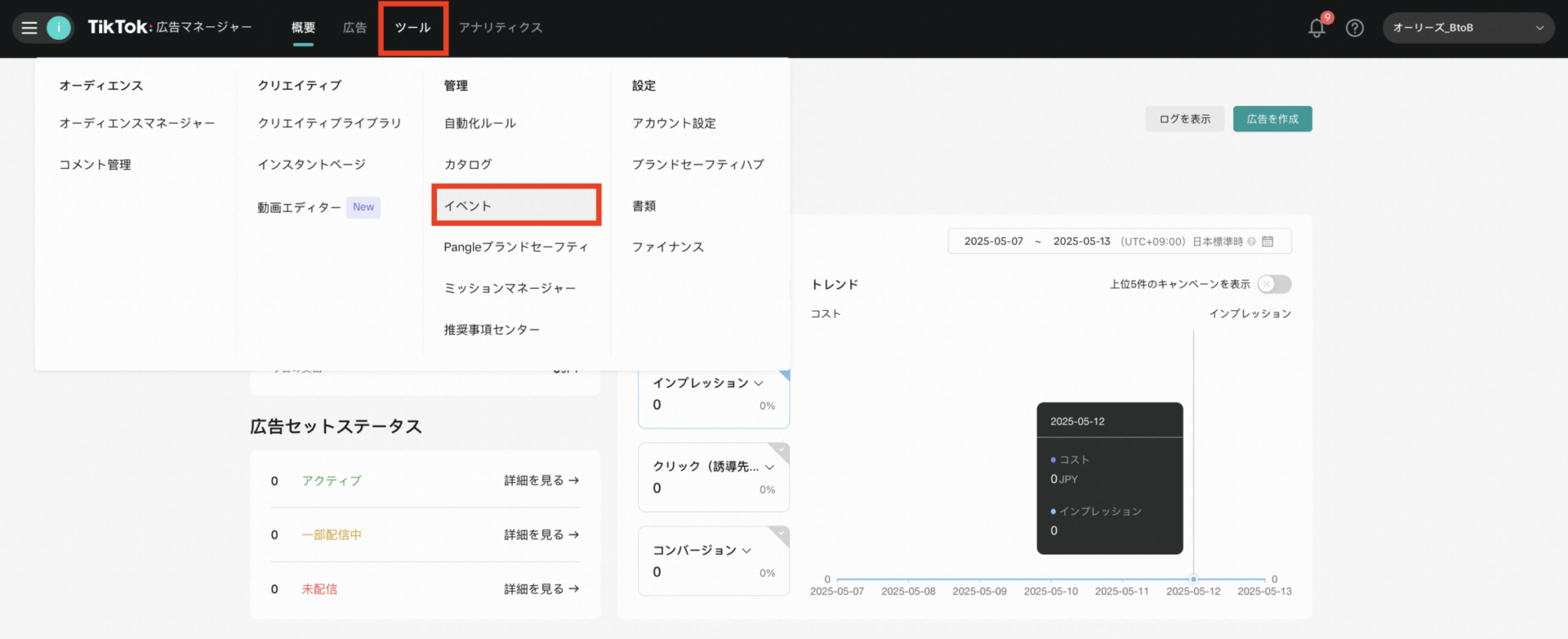Open the calendar icon in date range
Image resolution: width=1568 pixels, height=639 pixels.
(1267, 242)
